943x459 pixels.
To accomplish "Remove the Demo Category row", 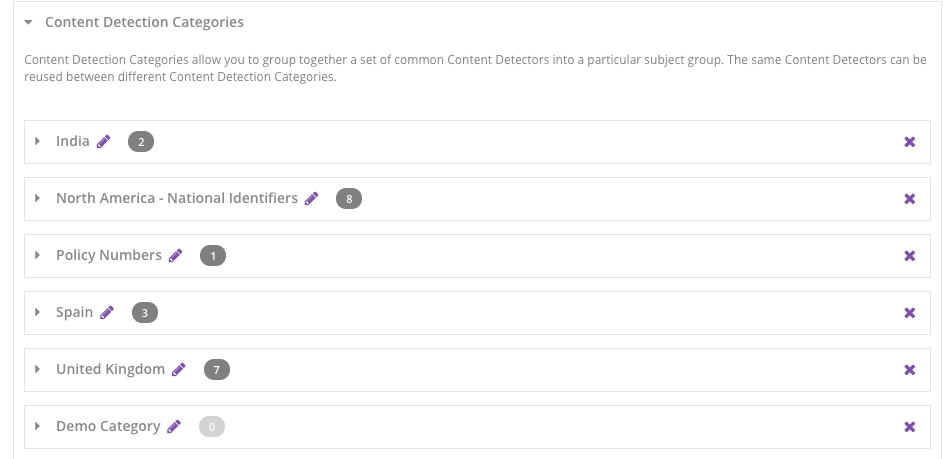I will coord(910,427).
